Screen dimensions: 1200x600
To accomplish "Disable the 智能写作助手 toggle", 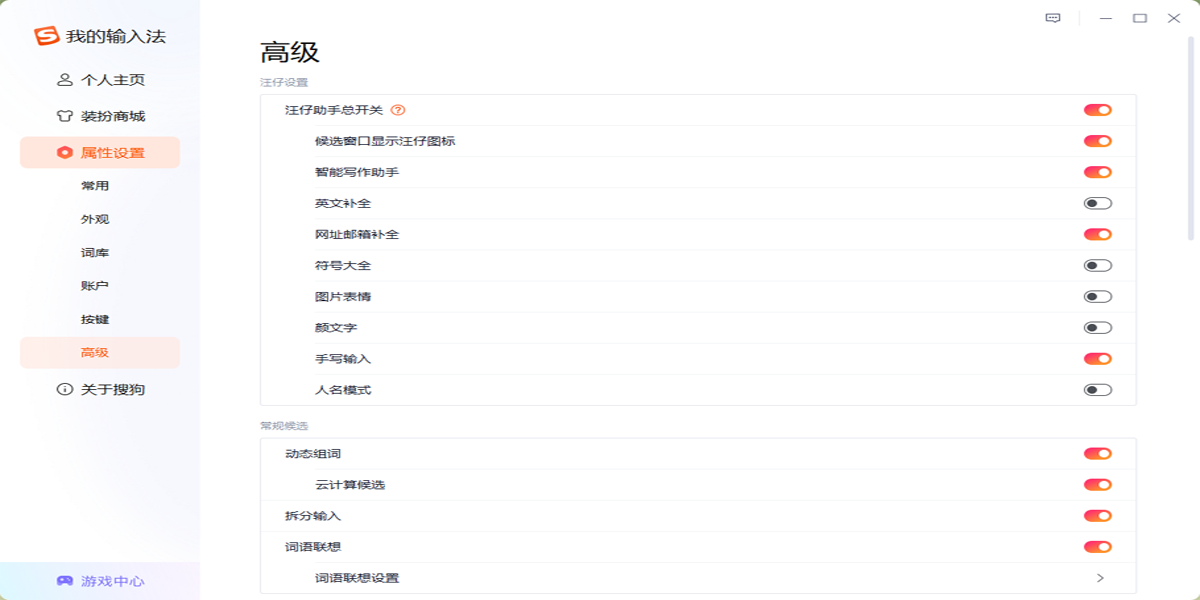I will 1100,171.
